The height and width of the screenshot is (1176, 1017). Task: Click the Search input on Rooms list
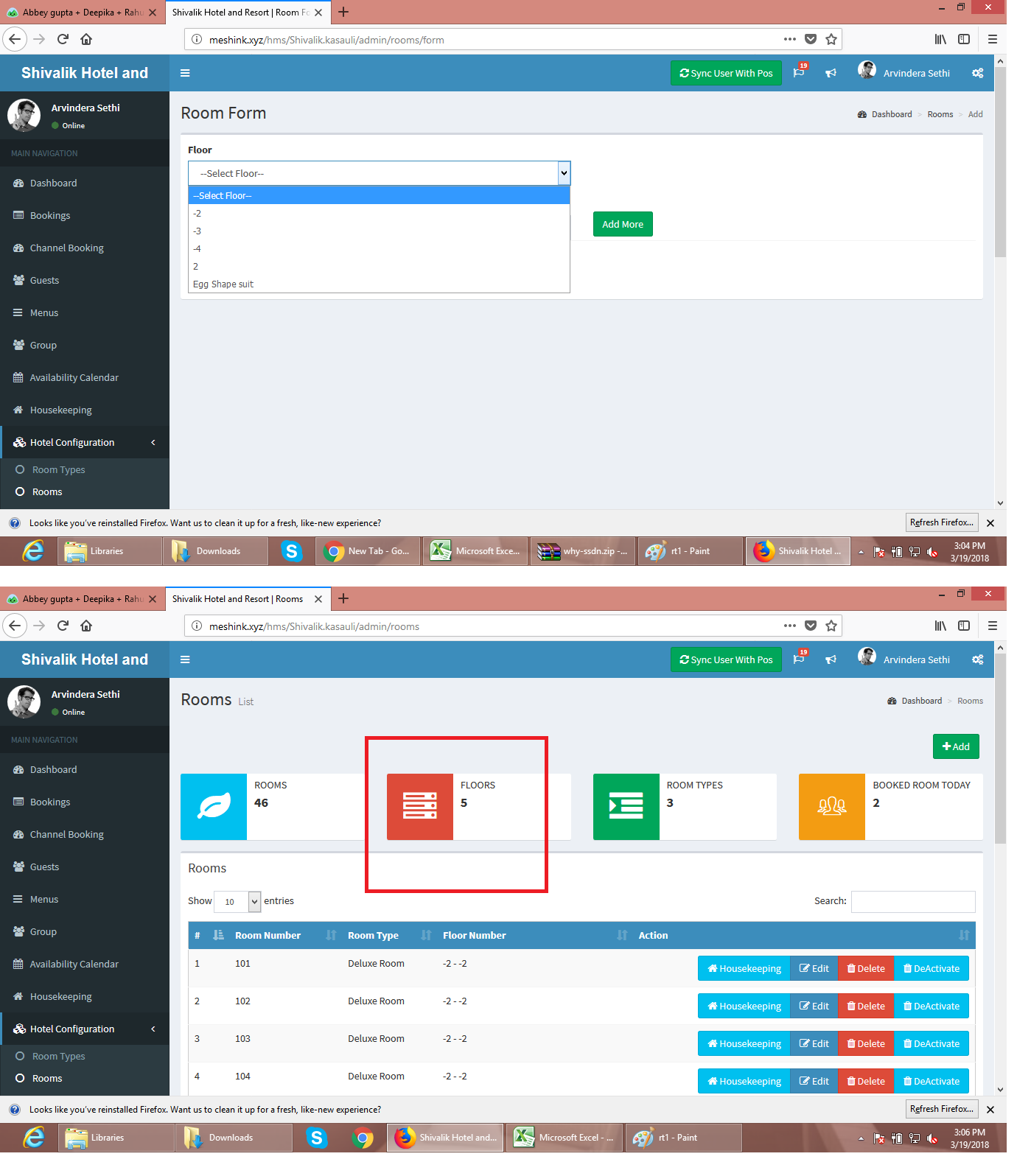[x=913, y=901]
